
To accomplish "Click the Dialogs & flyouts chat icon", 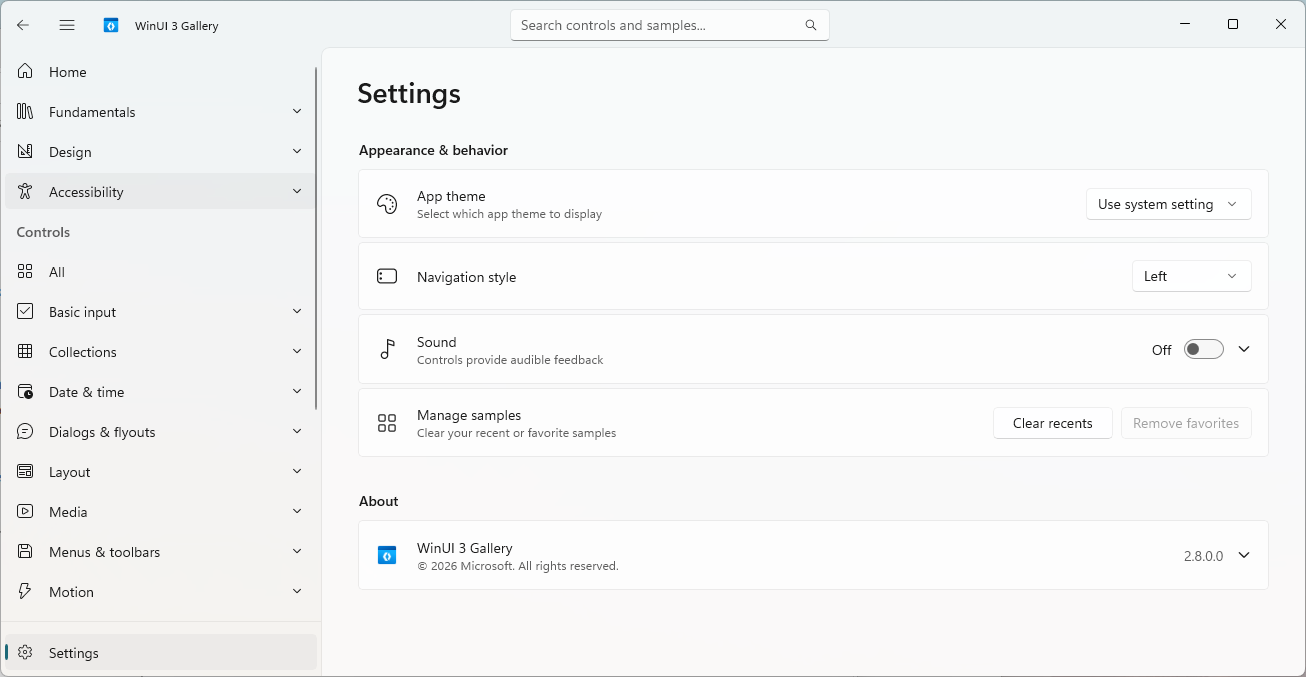I will click(x=25, y=431).
